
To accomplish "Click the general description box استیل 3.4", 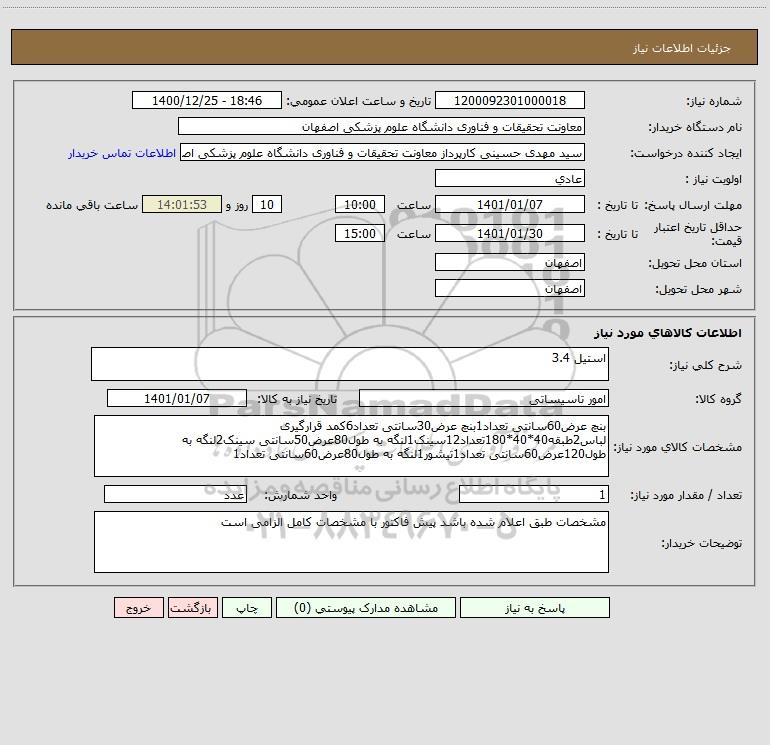I will pyautogui.click(x=350, y=364).
